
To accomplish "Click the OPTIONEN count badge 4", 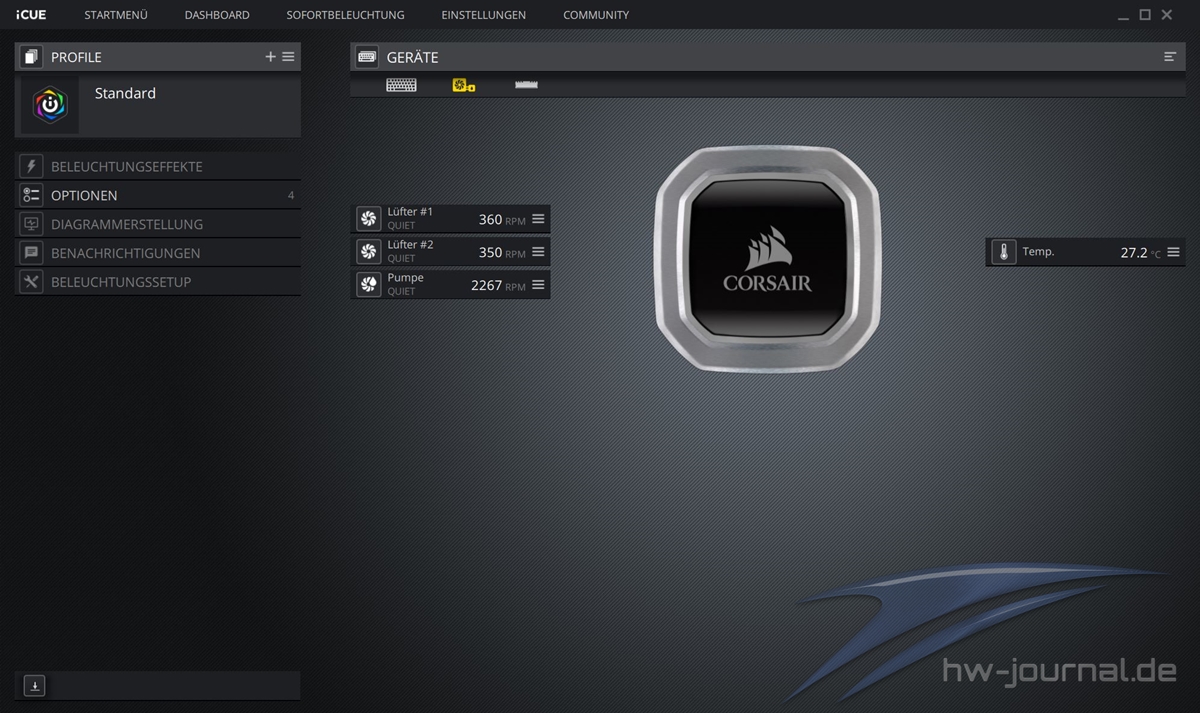I will pyautogui.click(x=291, y=195).
